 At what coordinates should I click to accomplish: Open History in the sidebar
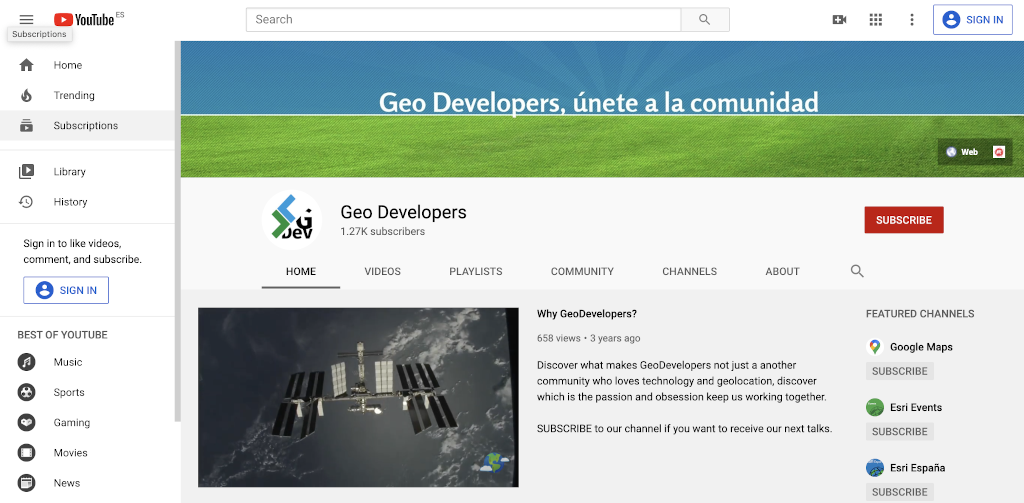88,202
